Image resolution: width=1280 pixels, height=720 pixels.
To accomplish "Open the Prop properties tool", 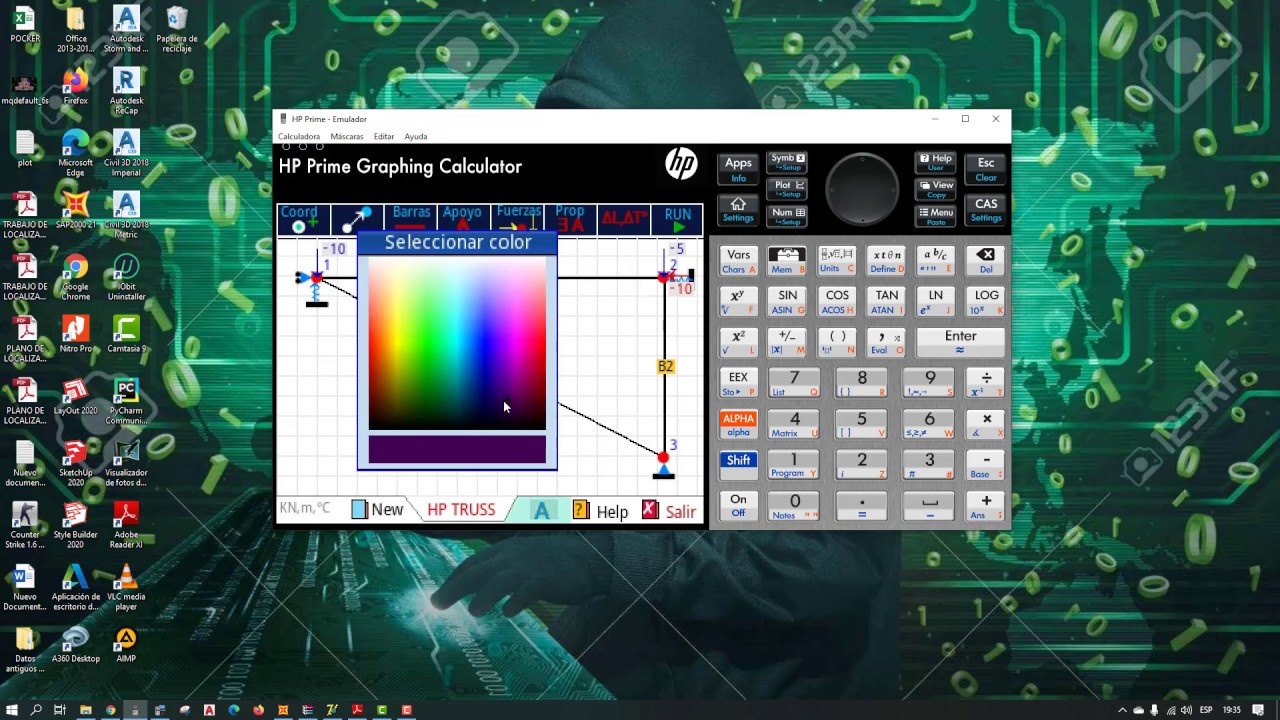I will [571, 219].
